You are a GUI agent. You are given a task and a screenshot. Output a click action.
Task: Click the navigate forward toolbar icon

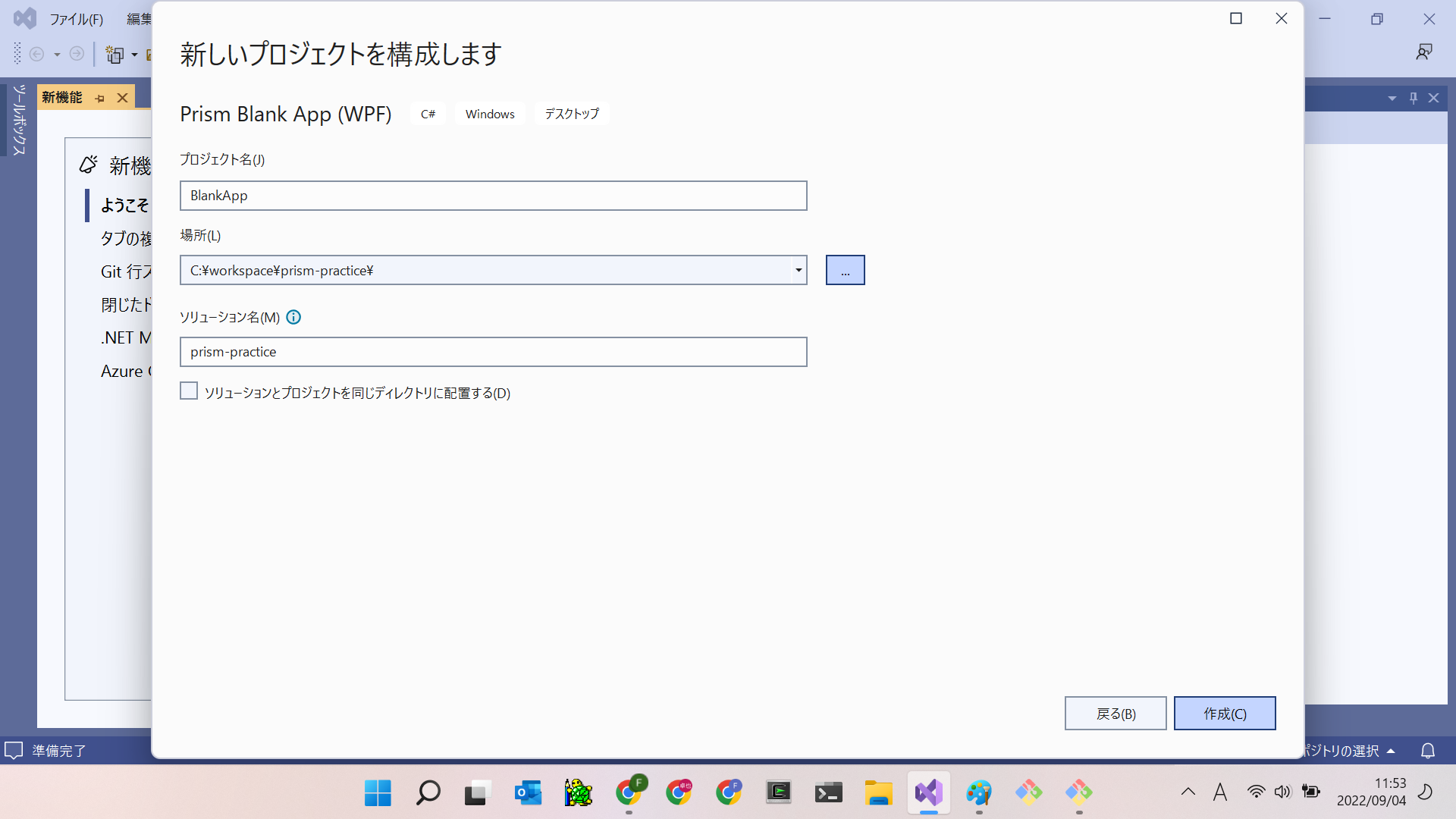[77, 54]
